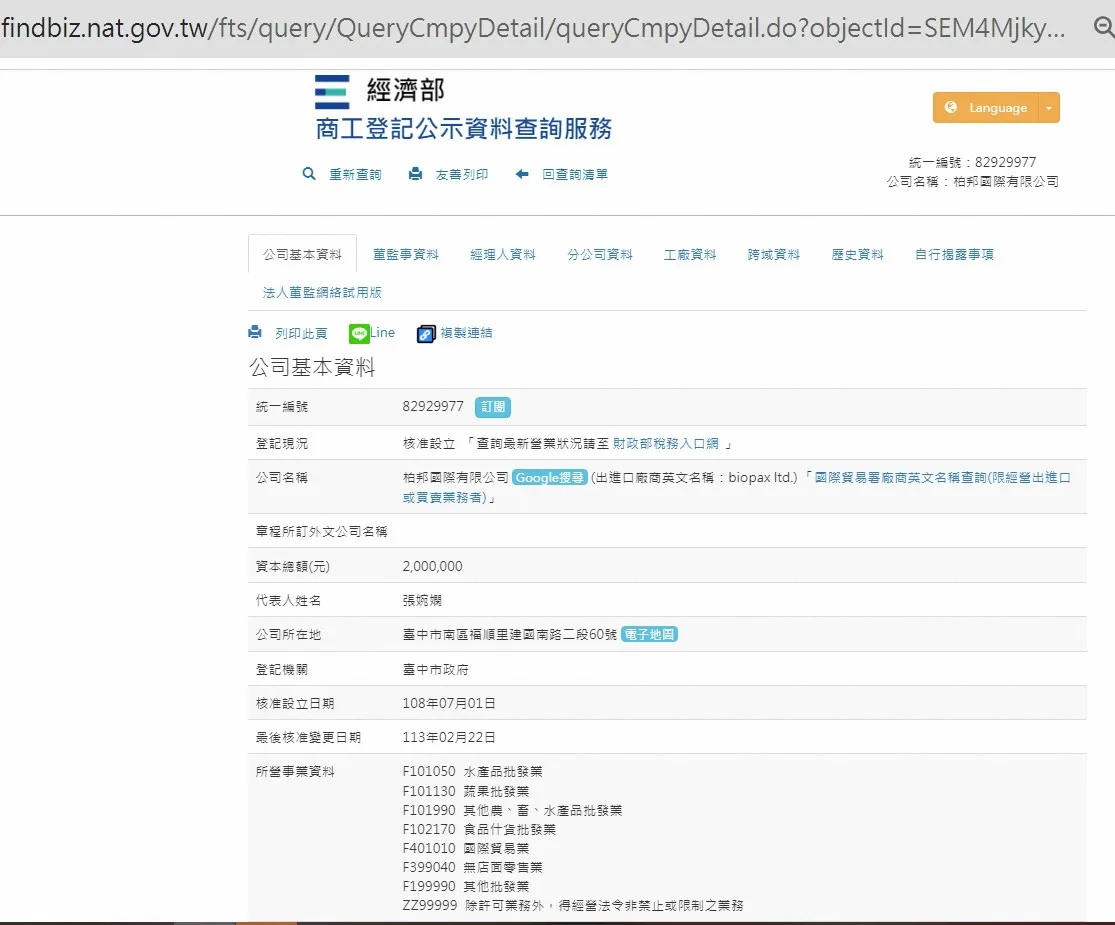
Task: Click the Google搜尋 button
Action: pos(549,478)
